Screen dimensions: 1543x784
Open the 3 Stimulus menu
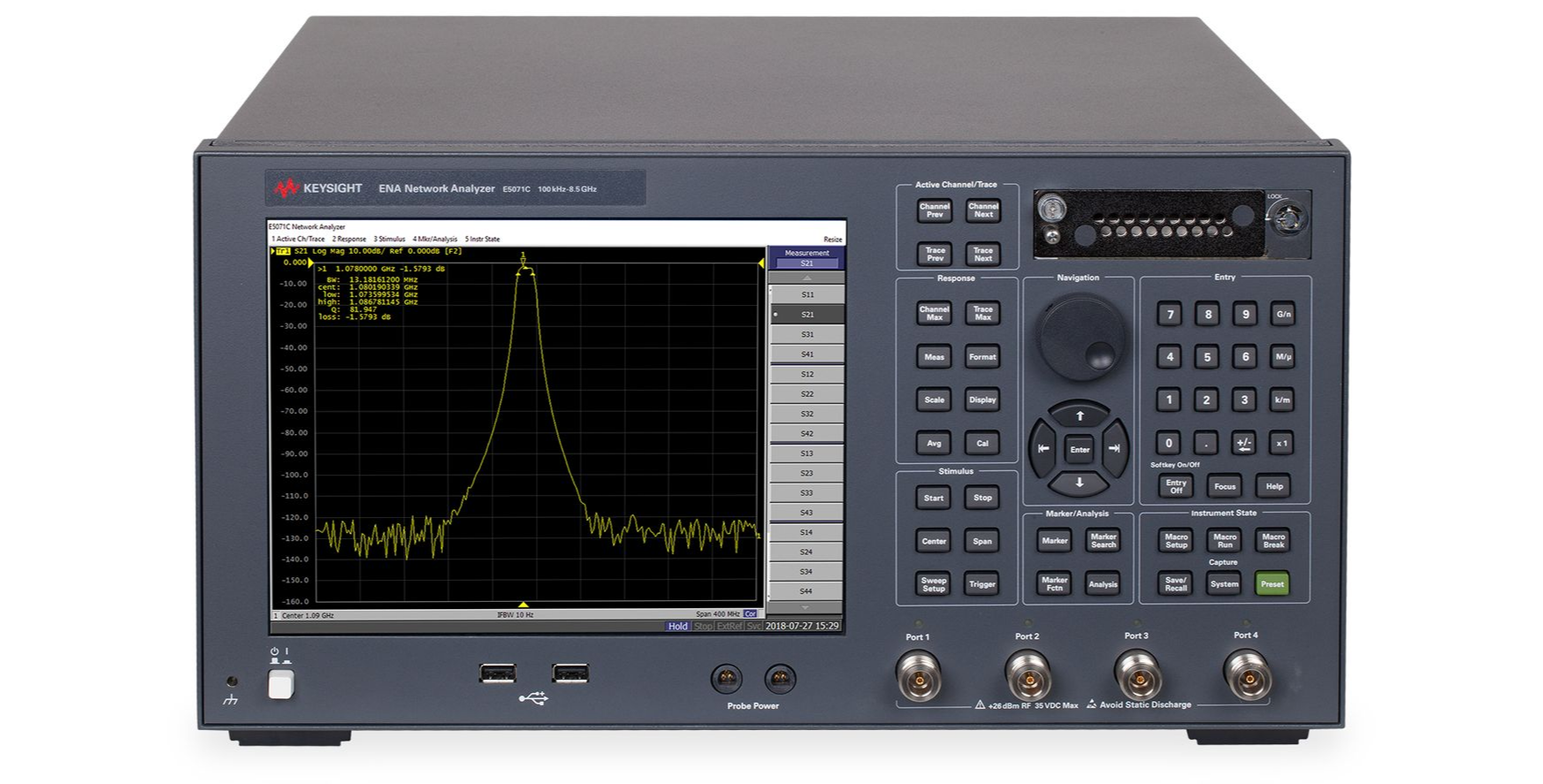(389, 240)
